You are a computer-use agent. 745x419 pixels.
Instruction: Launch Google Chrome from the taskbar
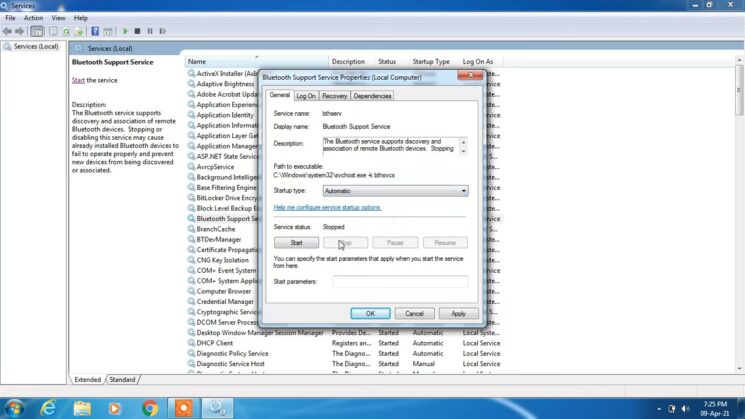click(x=150, y=407)
